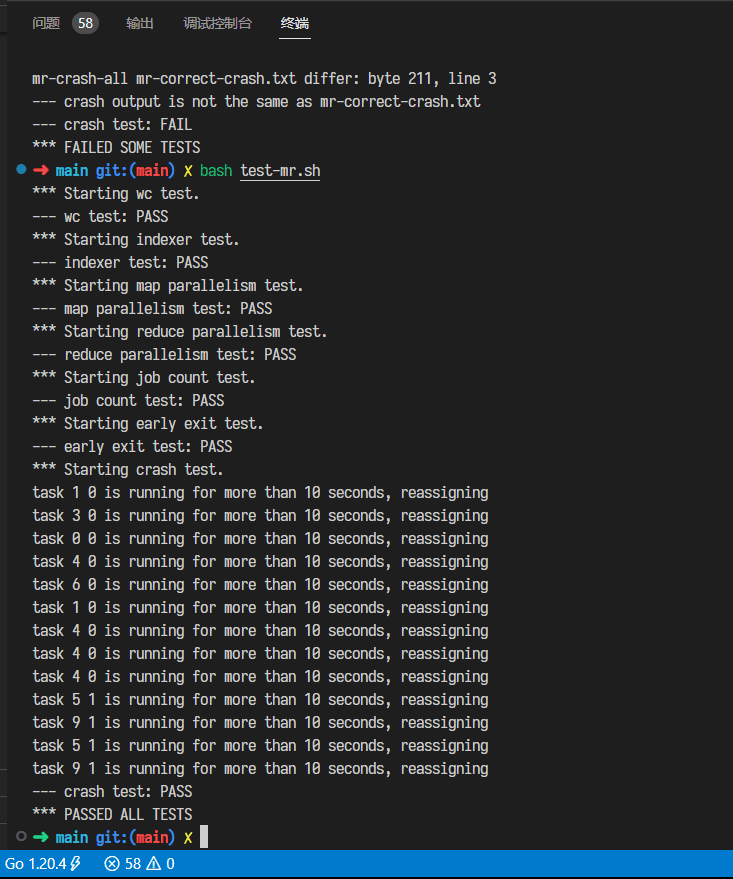Click the FAILED SOME TESTS line
This screenshot has height=879, width=733.
pyautogui.click(x=116, y=147)
